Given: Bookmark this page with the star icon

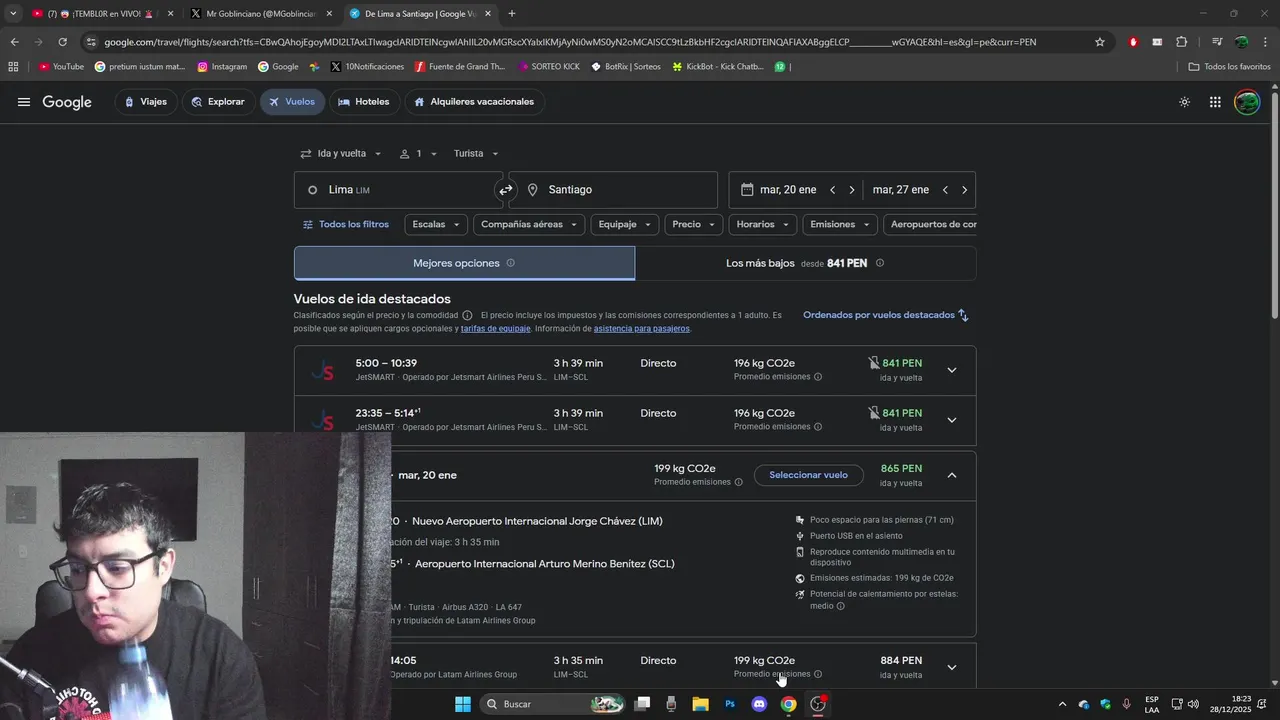Looking at the screenshot, I should [x=1100, y=42].
